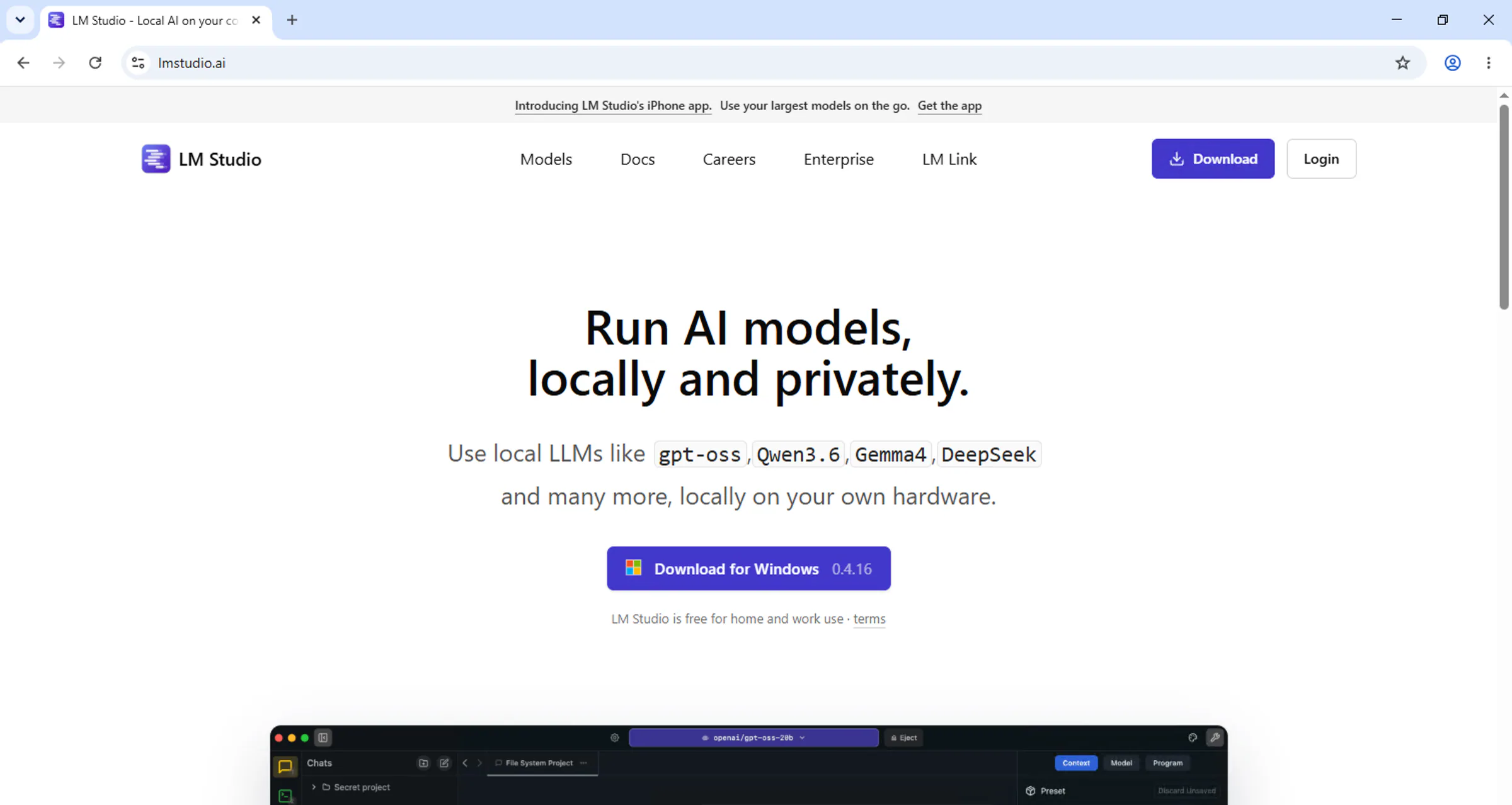Click the Qwen3.6 model tag
This screenshot has width=1512, height=805.
pos(798,454)
